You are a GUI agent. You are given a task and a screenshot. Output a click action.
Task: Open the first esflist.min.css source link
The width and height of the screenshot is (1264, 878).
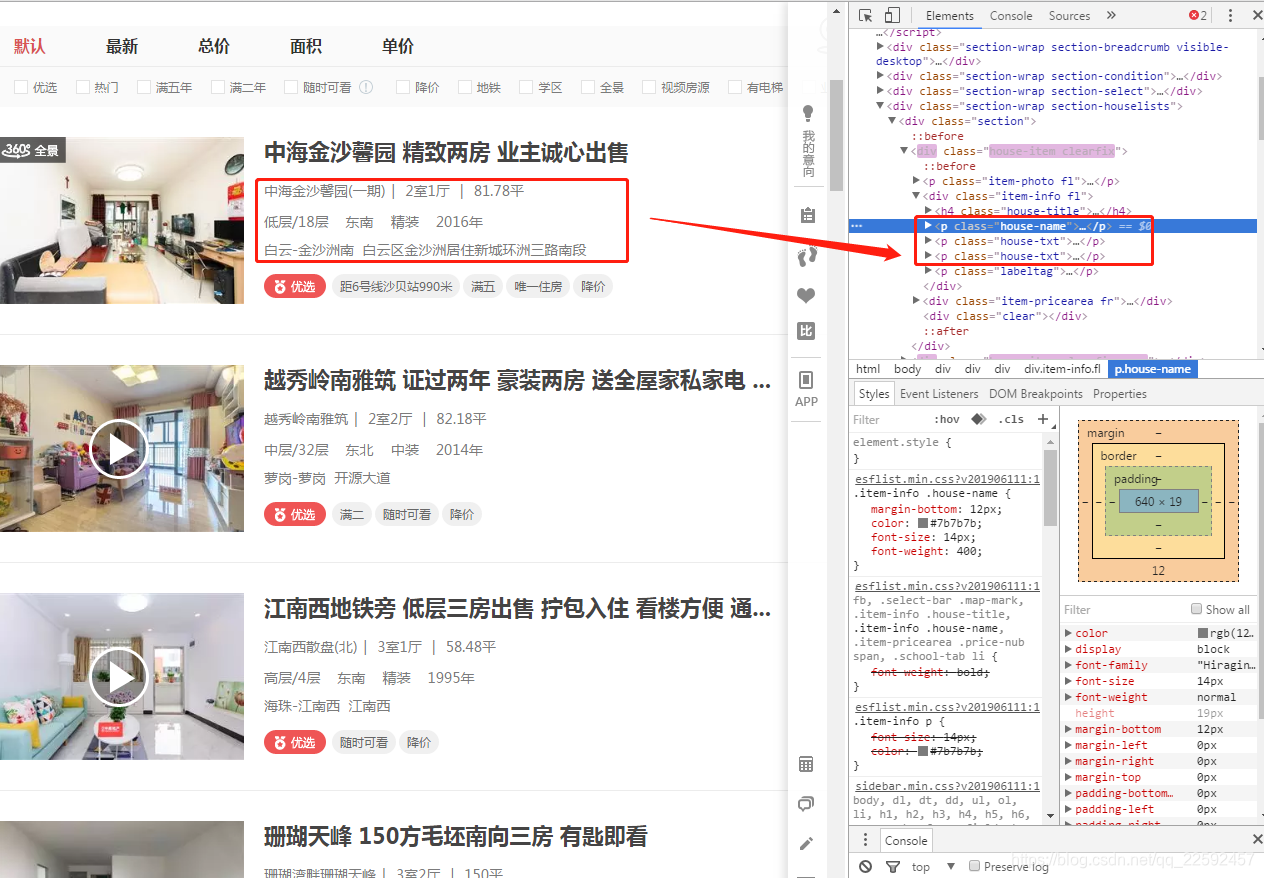[946, 479]
